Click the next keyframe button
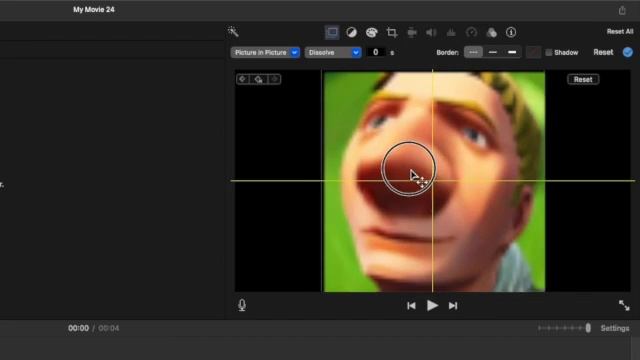This screenshot has height=360, width=640. [x=275, y=79]
